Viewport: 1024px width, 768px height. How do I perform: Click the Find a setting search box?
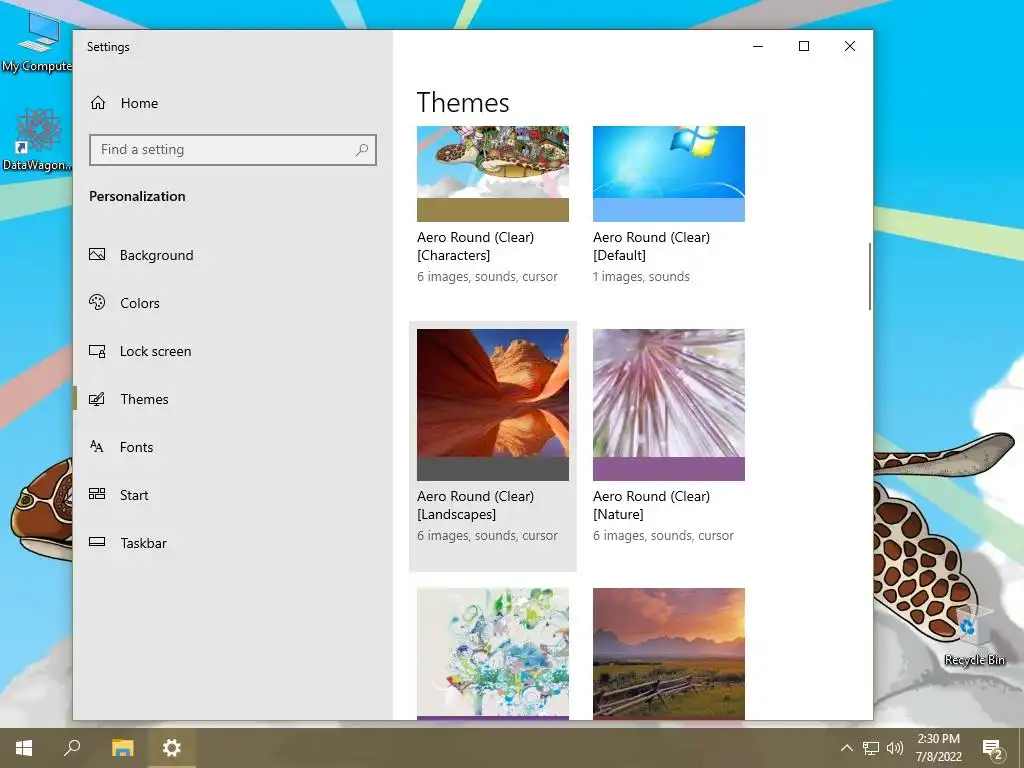[232, 150]
